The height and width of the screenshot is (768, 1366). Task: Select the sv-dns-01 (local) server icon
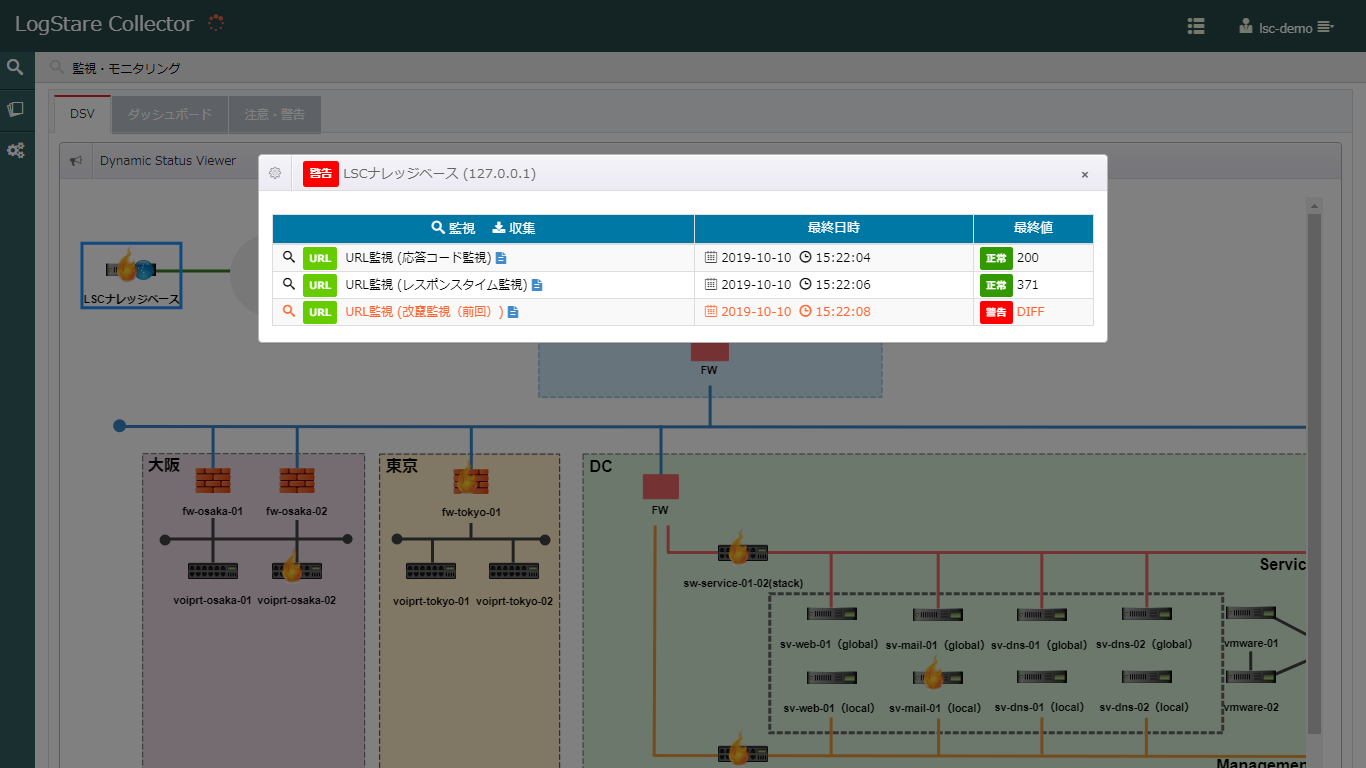[1042, 678]
